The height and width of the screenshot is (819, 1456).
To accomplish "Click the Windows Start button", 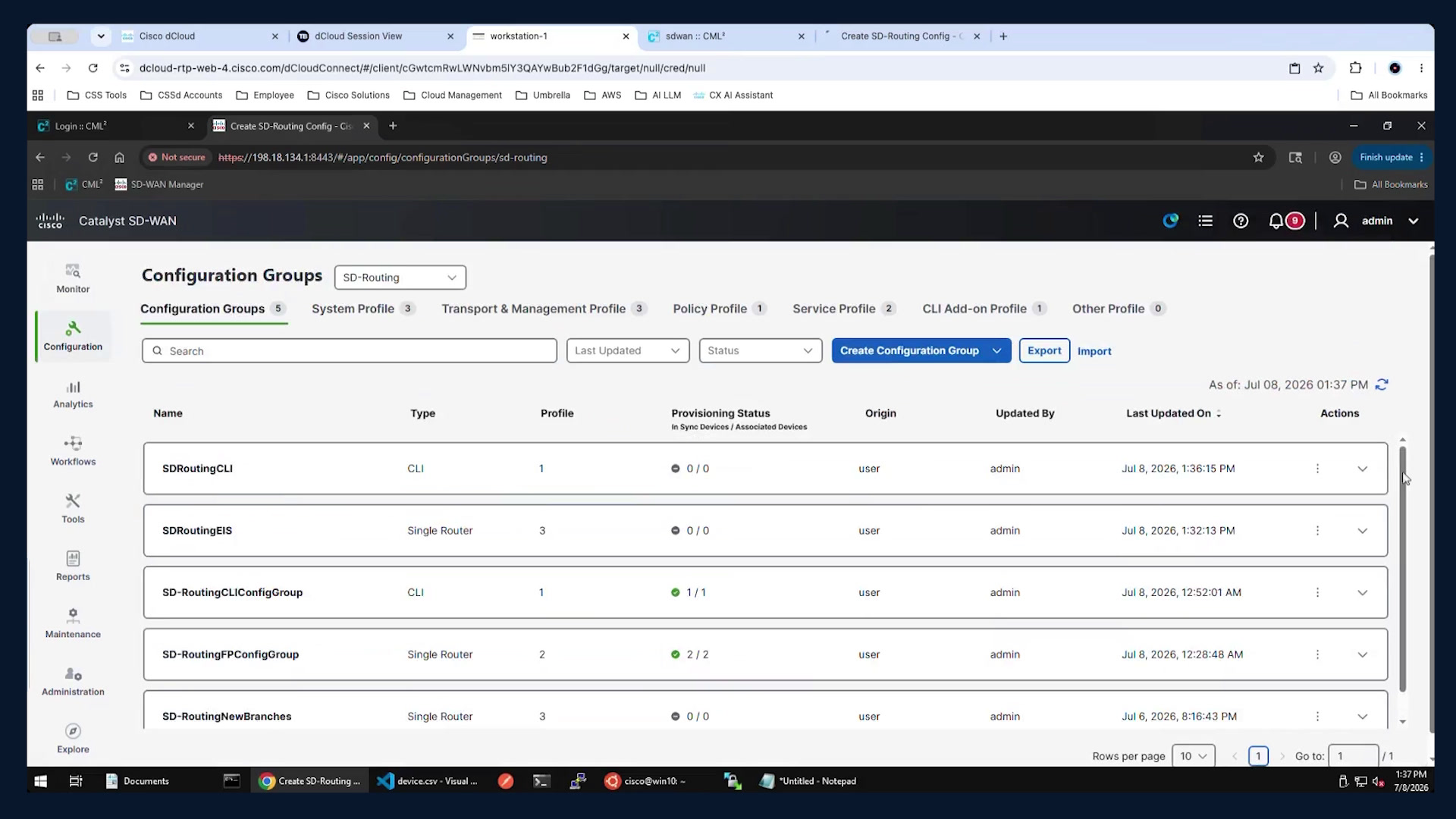I will click(x=41, y=781).
